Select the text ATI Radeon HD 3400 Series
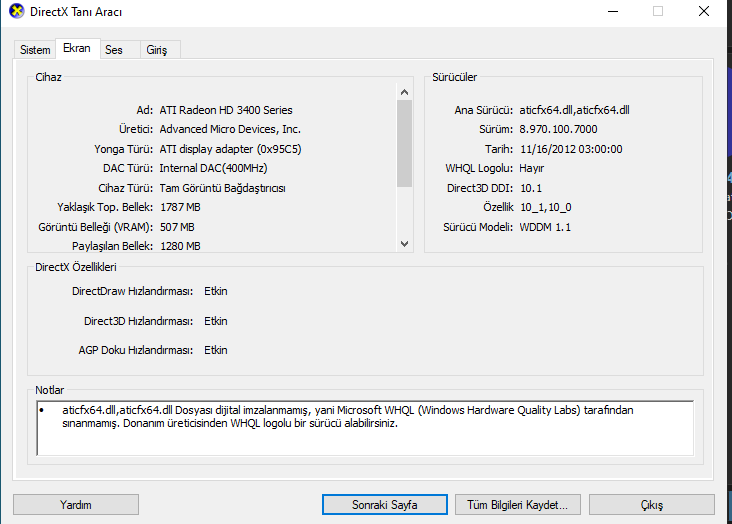Screen dimensions: 732x524 click(226, 110)
